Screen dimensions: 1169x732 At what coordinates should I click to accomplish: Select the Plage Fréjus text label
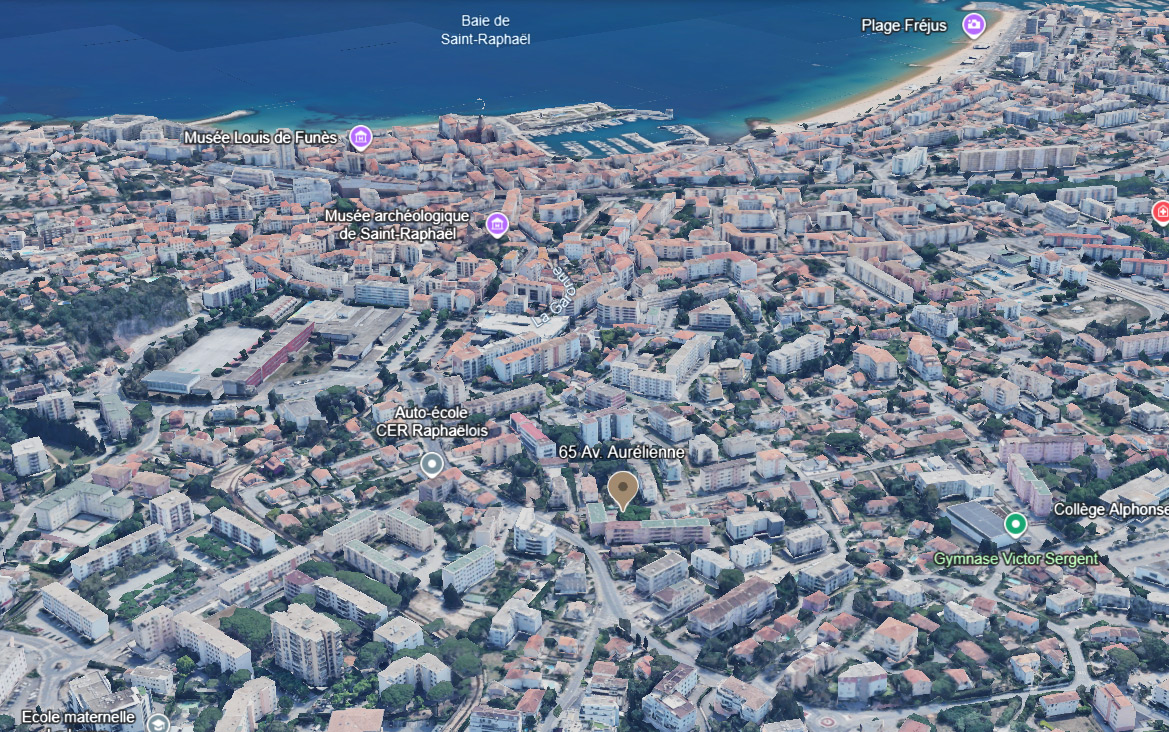click(x=903, y=25)
